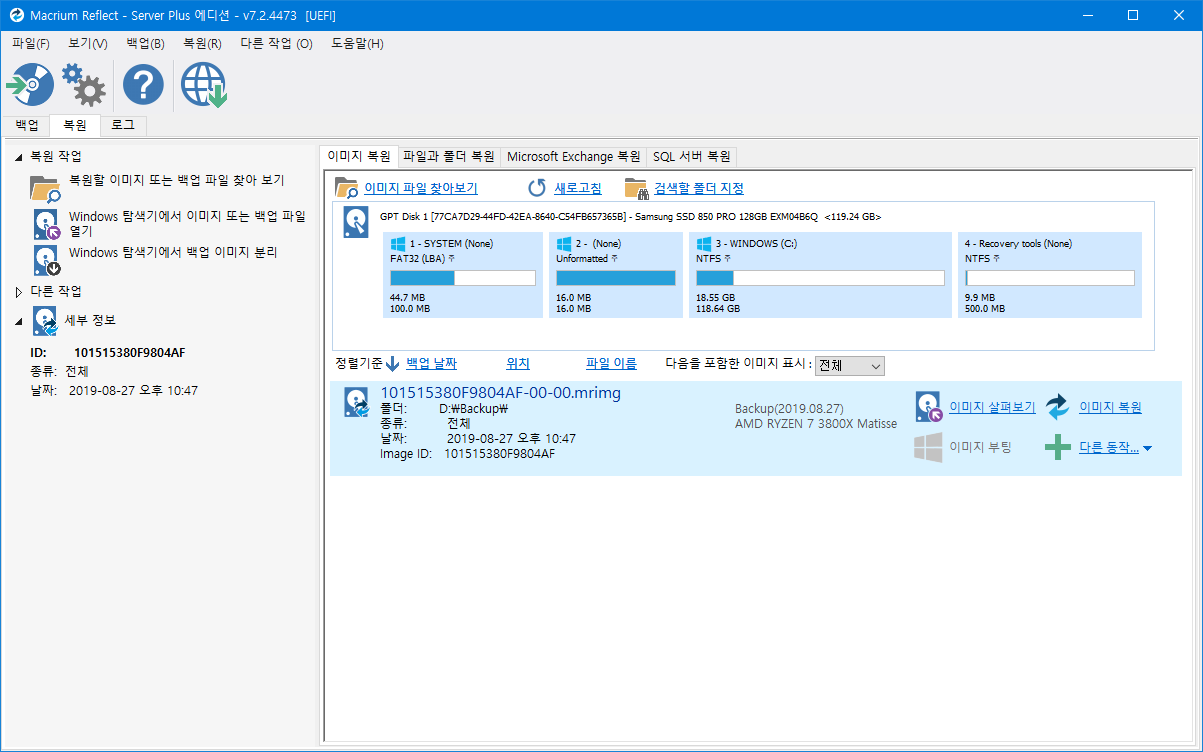Open the 파일(F) menu
Image resolution: width=1203 pixels, height=752 pixels.
coord(31,44)
